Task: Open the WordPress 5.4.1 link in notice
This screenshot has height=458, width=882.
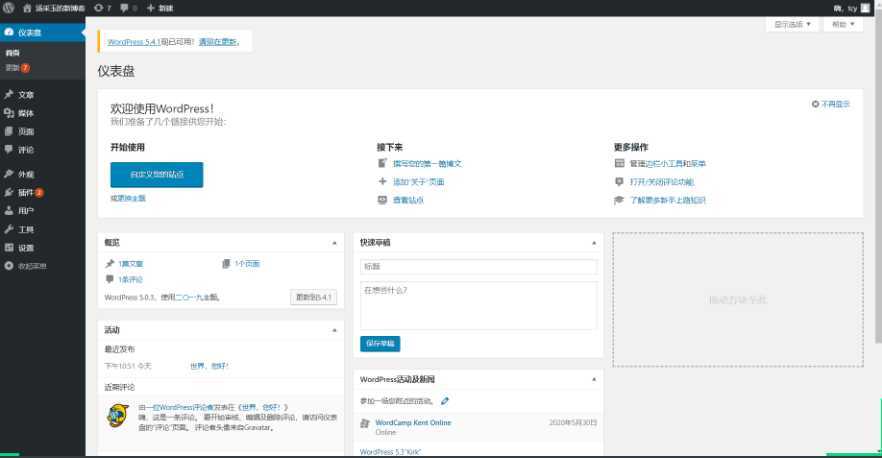Action: (x=134, y=42)
